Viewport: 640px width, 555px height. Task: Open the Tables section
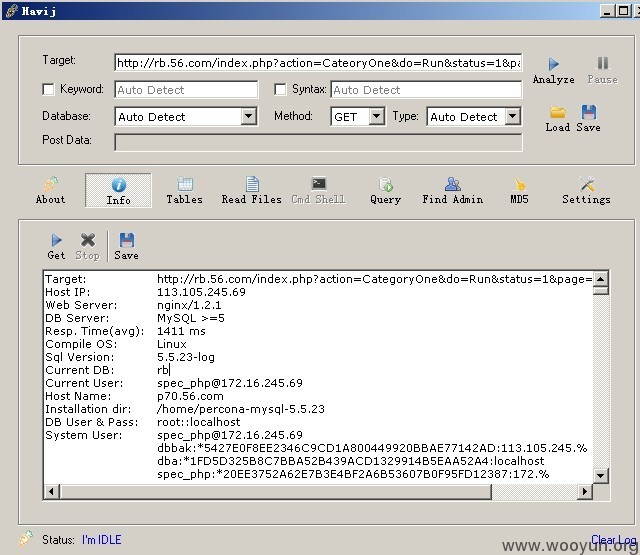point(184,191)
